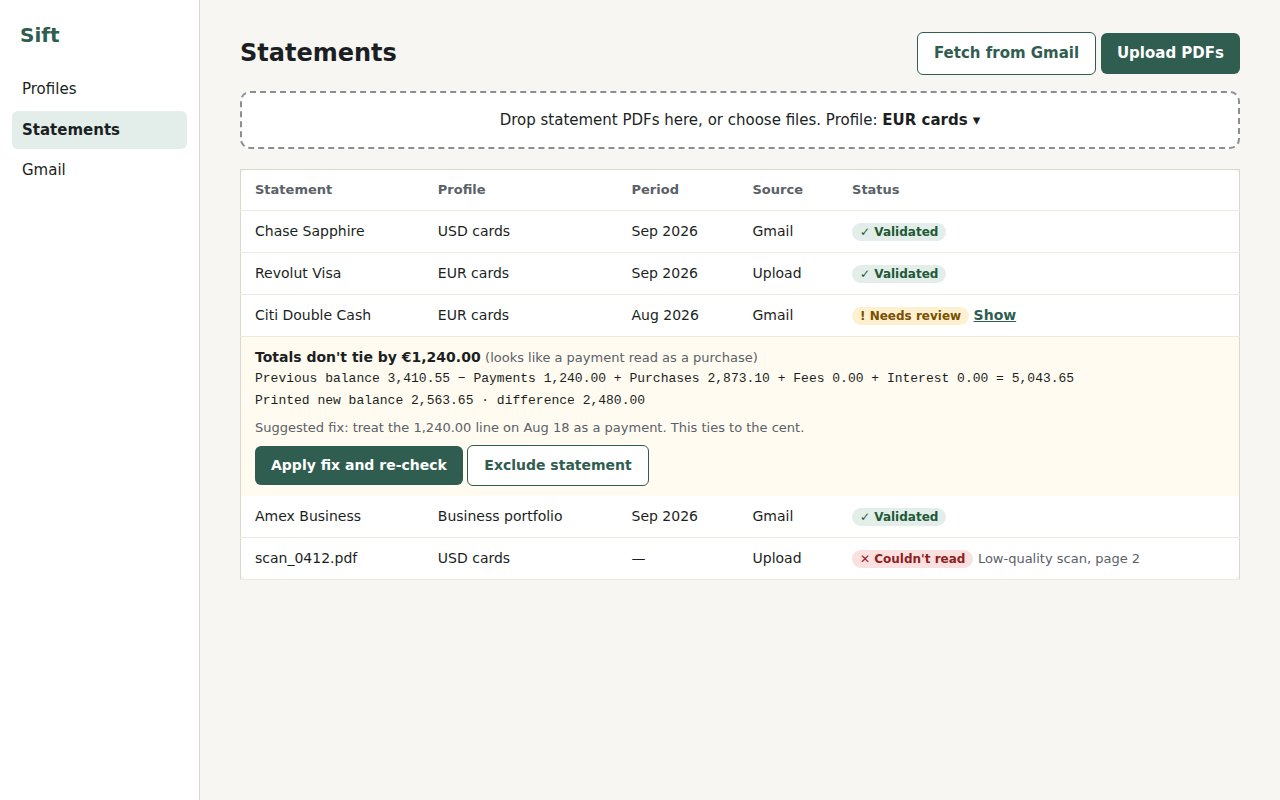Screen dimensions: 1280x800
Task: Select the Amex Business statement name
Action: (308, 516)
